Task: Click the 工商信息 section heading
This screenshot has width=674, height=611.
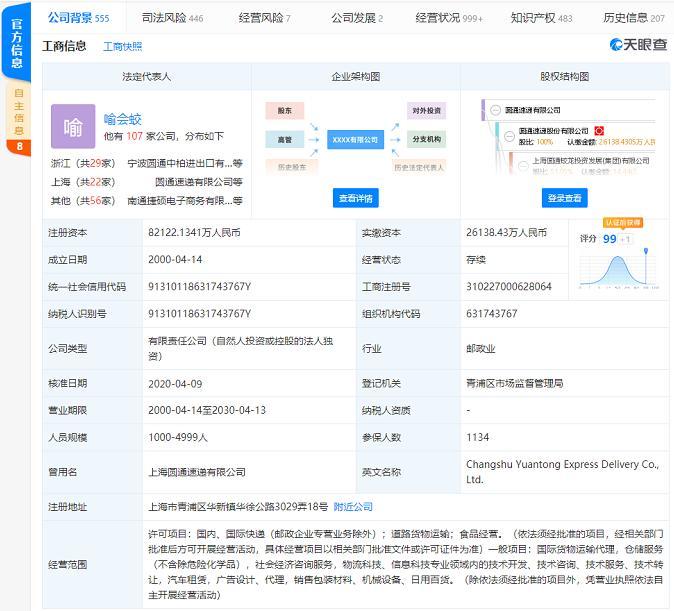Action: [x=64, y=46]
